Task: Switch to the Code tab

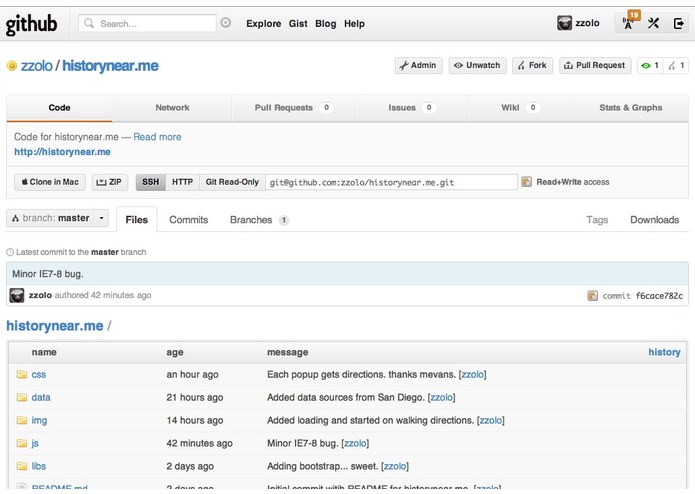Action: (x=59, y=108)
